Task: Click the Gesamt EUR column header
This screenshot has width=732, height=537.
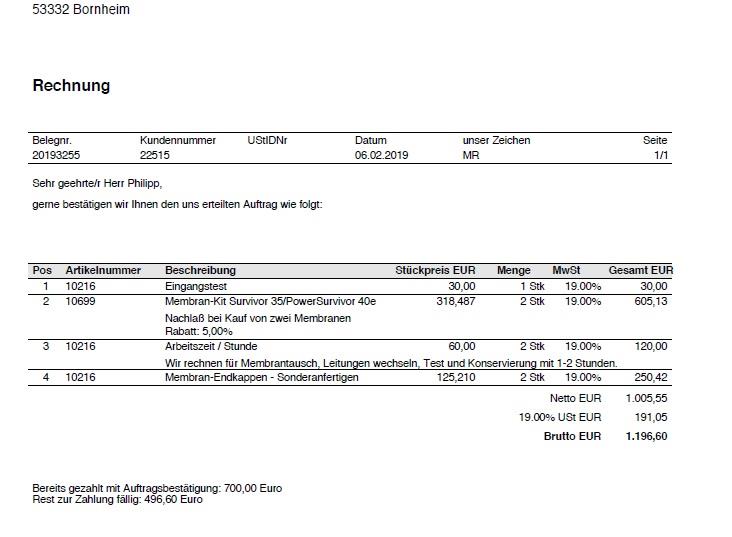Action: [640, 270]
